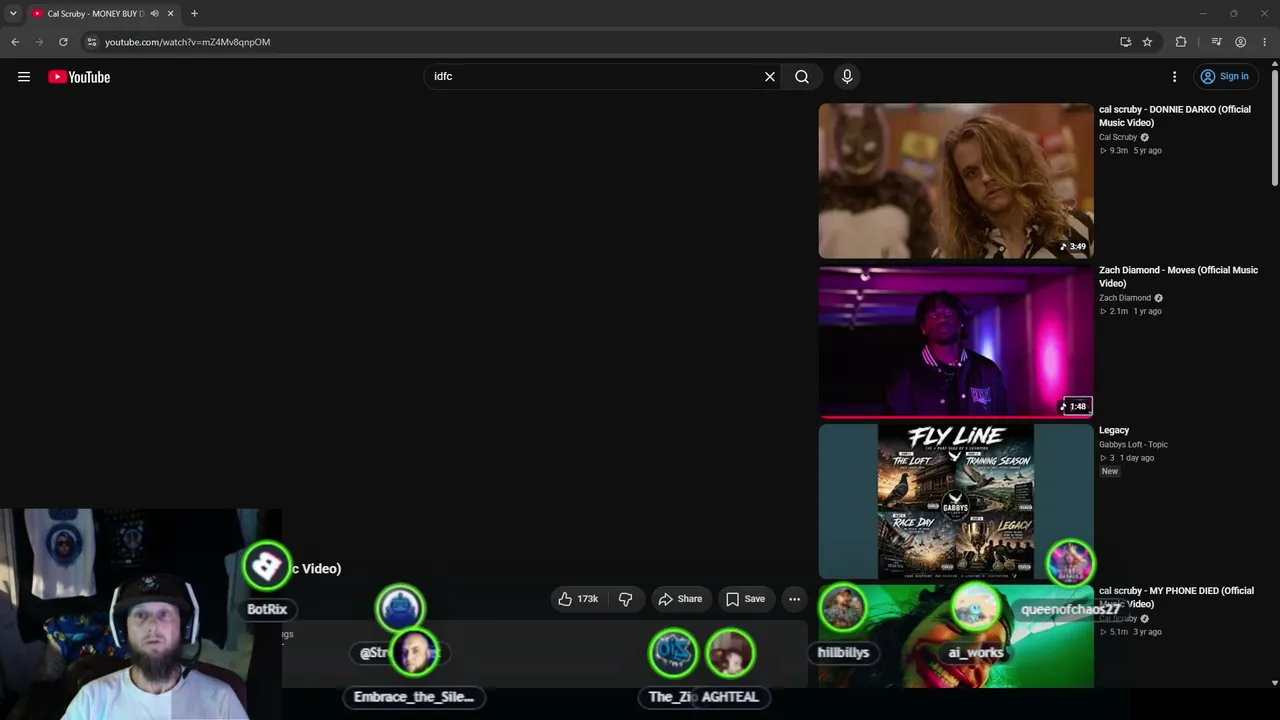Open the Chrome extensions puzzle icon

pyautogui.click(x=1181, y=42)
